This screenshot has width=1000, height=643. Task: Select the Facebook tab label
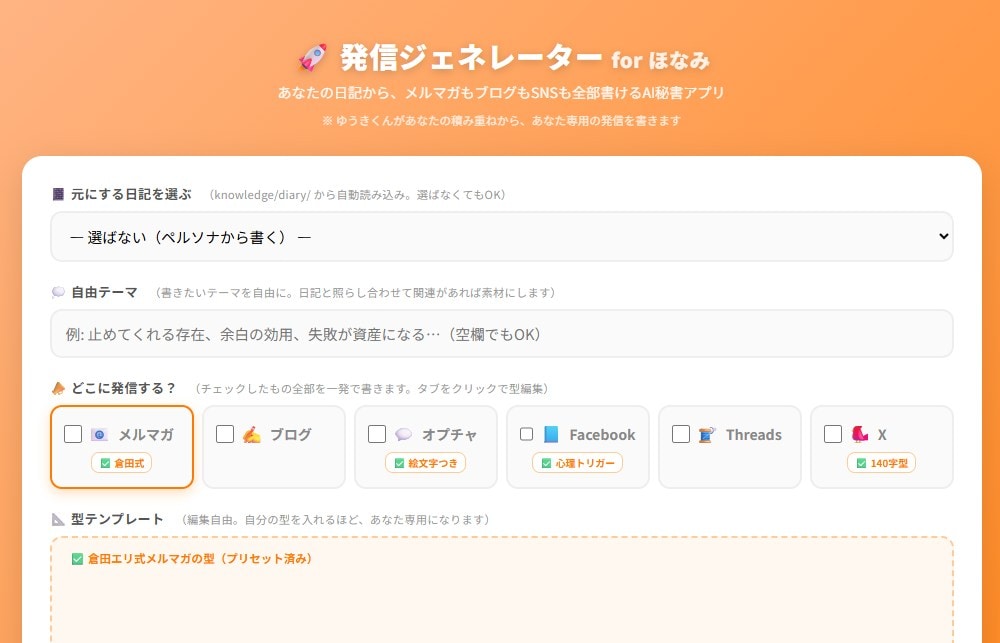602,435
